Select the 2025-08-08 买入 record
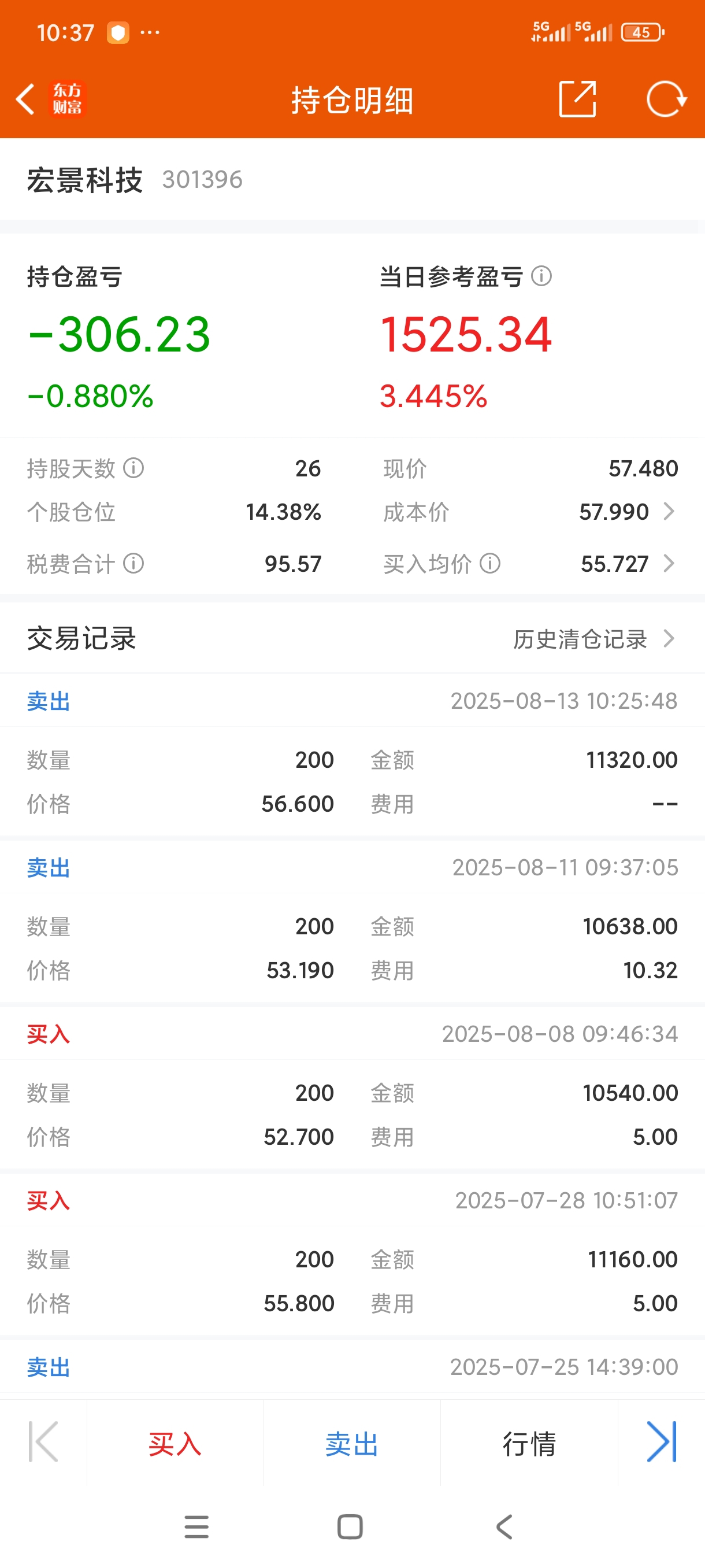 click(x=352, y=1088)
